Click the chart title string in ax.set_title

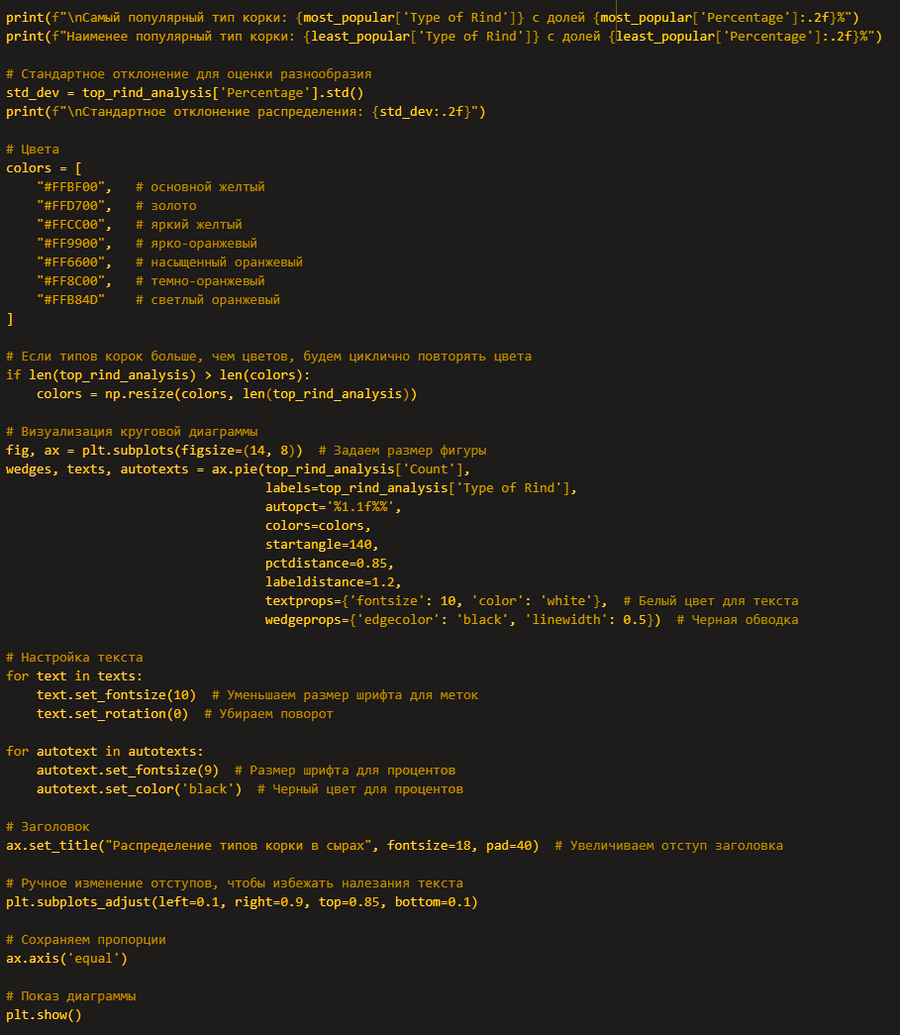[x=240, y=846]
